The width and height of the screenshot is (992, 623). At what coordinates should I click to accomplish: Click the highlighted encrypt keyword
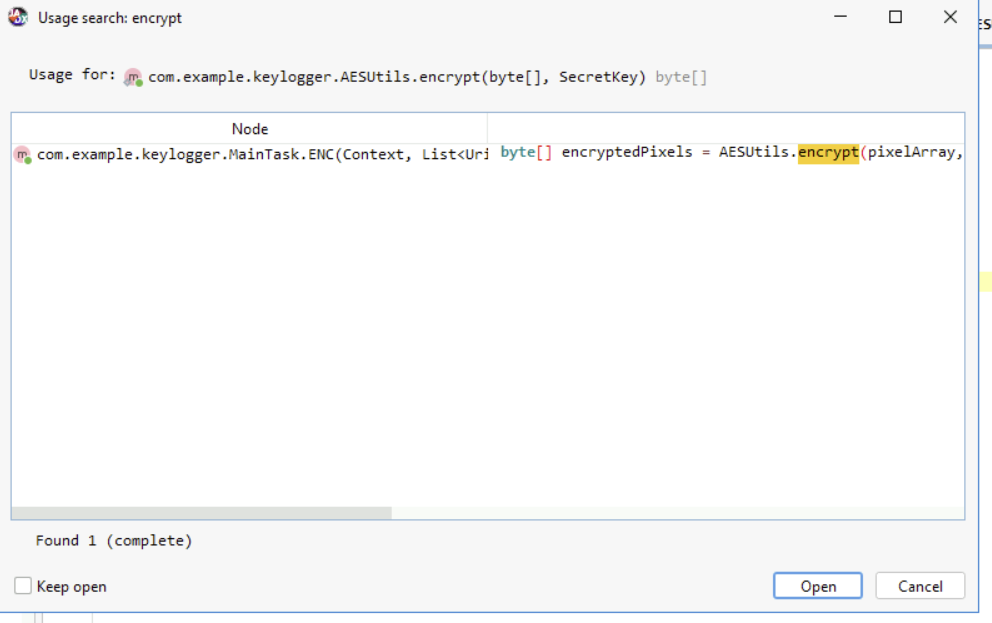(x=828, y=153)
